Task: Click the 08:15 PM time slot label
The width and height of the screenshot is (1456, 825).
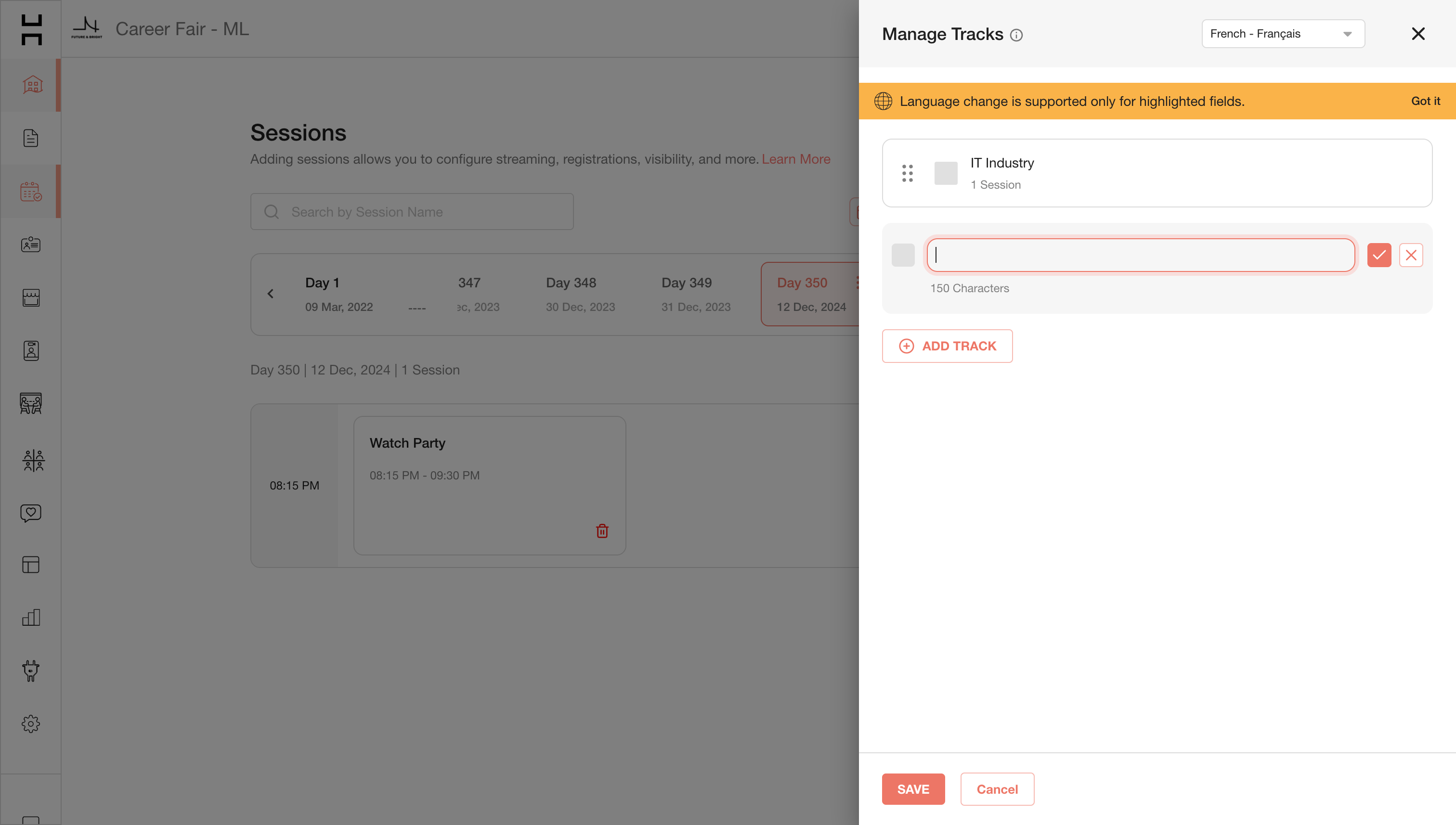Action: 294,486
